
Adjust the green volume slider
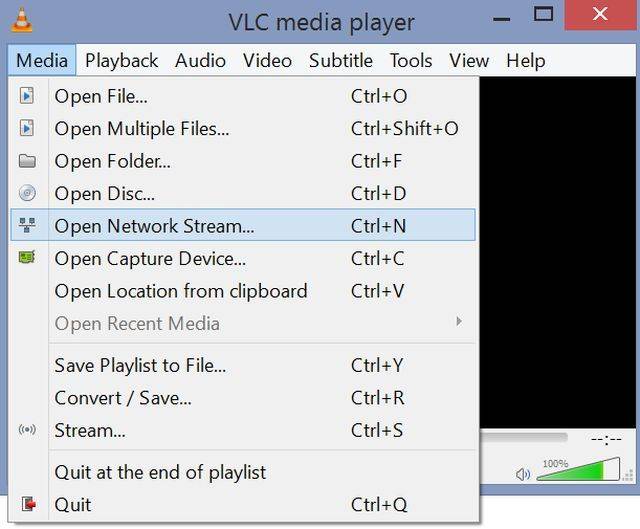(580, 470)
